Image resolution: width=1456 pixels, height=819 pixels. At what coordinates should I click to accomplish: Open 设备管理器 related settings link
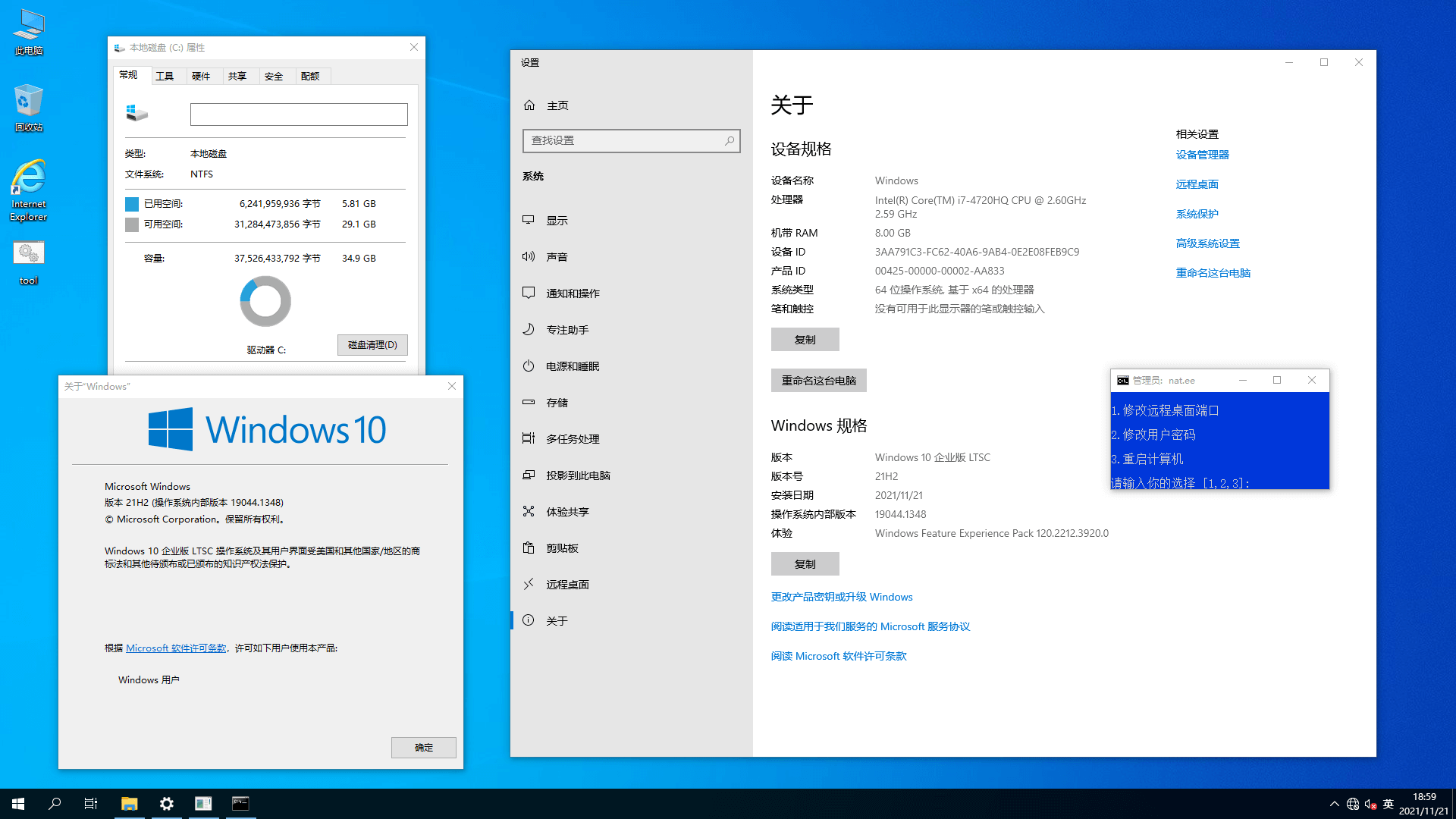[x=1202, y=155]
